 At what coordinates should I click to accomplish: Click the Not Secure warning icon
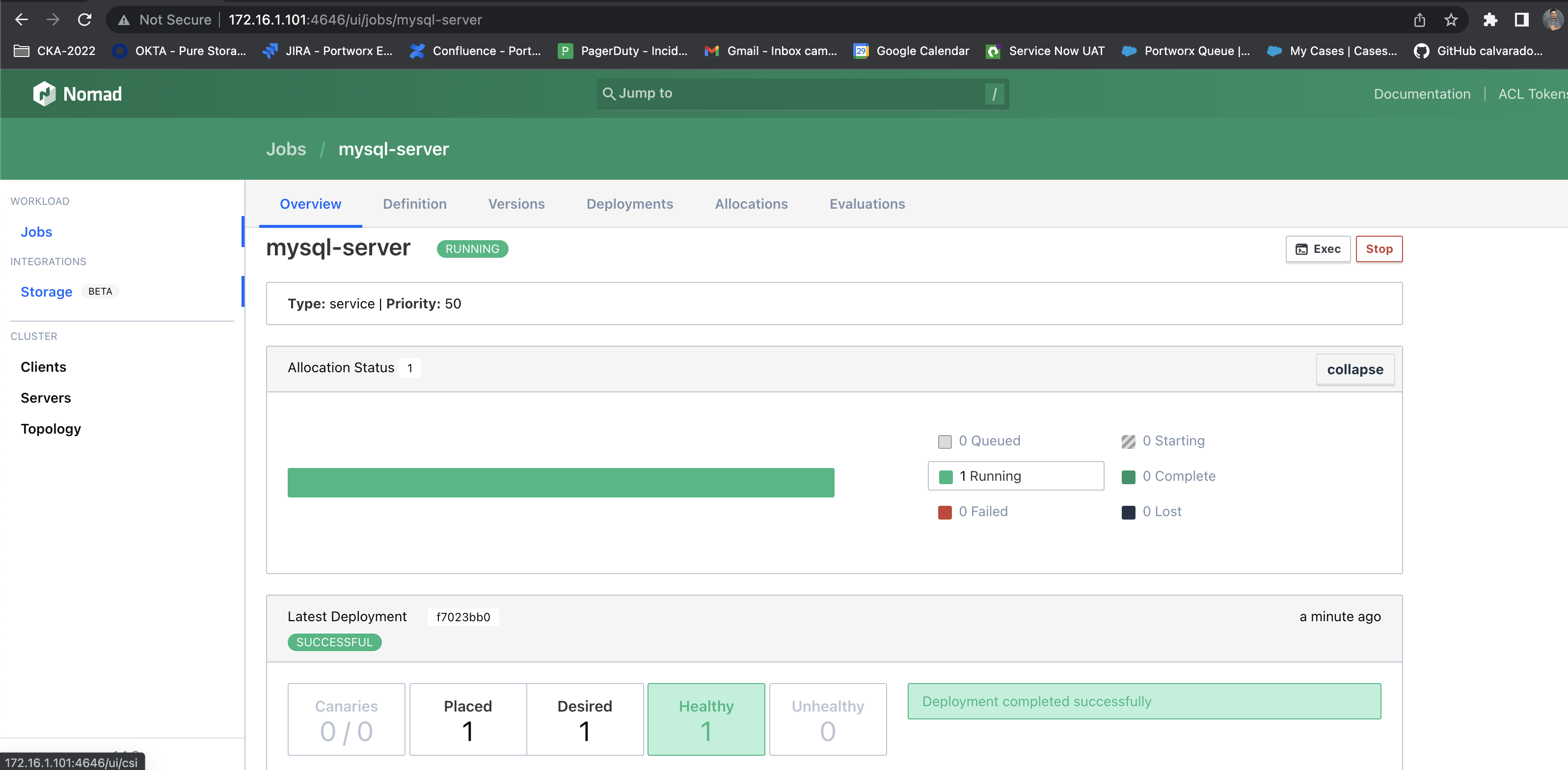(124, 20)
